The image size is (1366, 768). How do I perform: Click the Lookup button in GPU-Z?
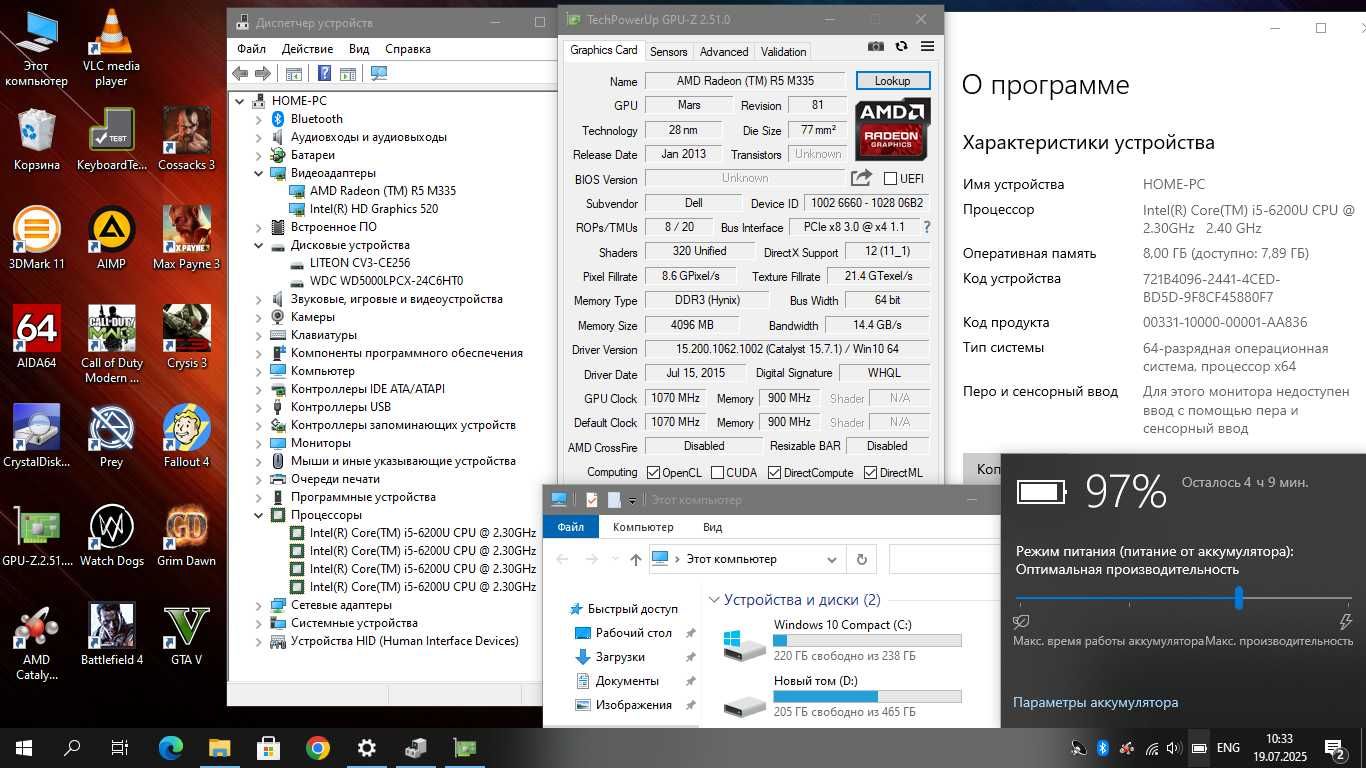tap(892, 81)
